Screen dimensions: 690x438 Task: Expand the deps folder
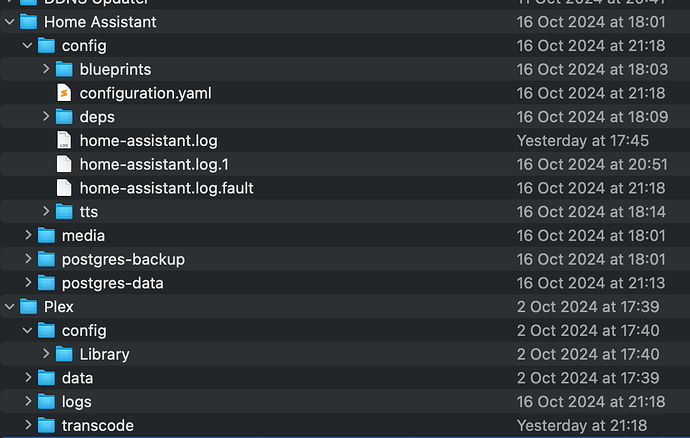pos(46,117)
